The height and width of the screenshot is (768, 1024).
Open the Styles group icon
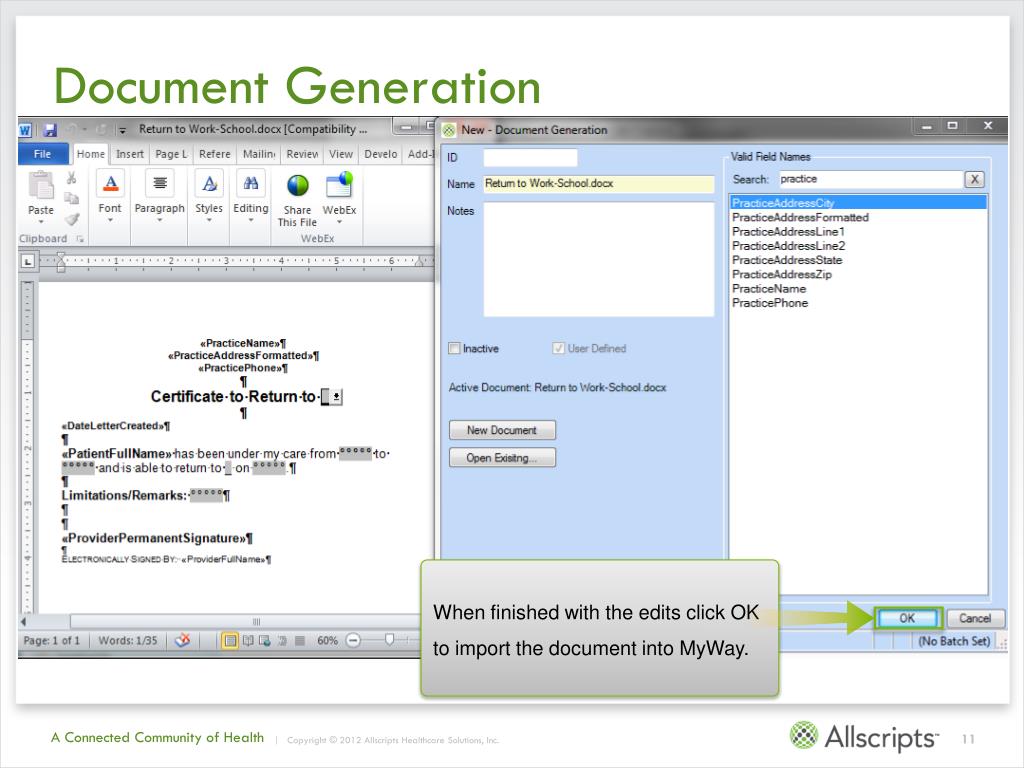pos(209,184)
